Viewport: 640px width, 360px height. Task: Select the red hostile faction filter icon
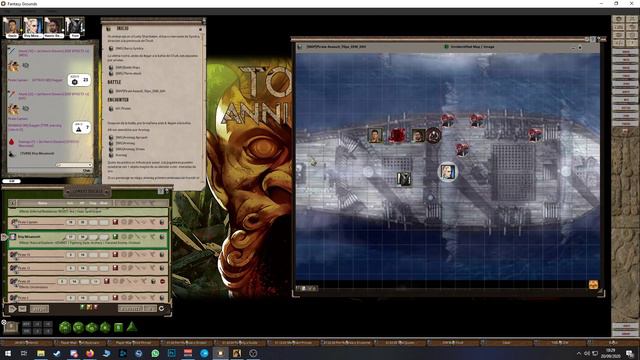pyautogui.click(x=96, y=307)
